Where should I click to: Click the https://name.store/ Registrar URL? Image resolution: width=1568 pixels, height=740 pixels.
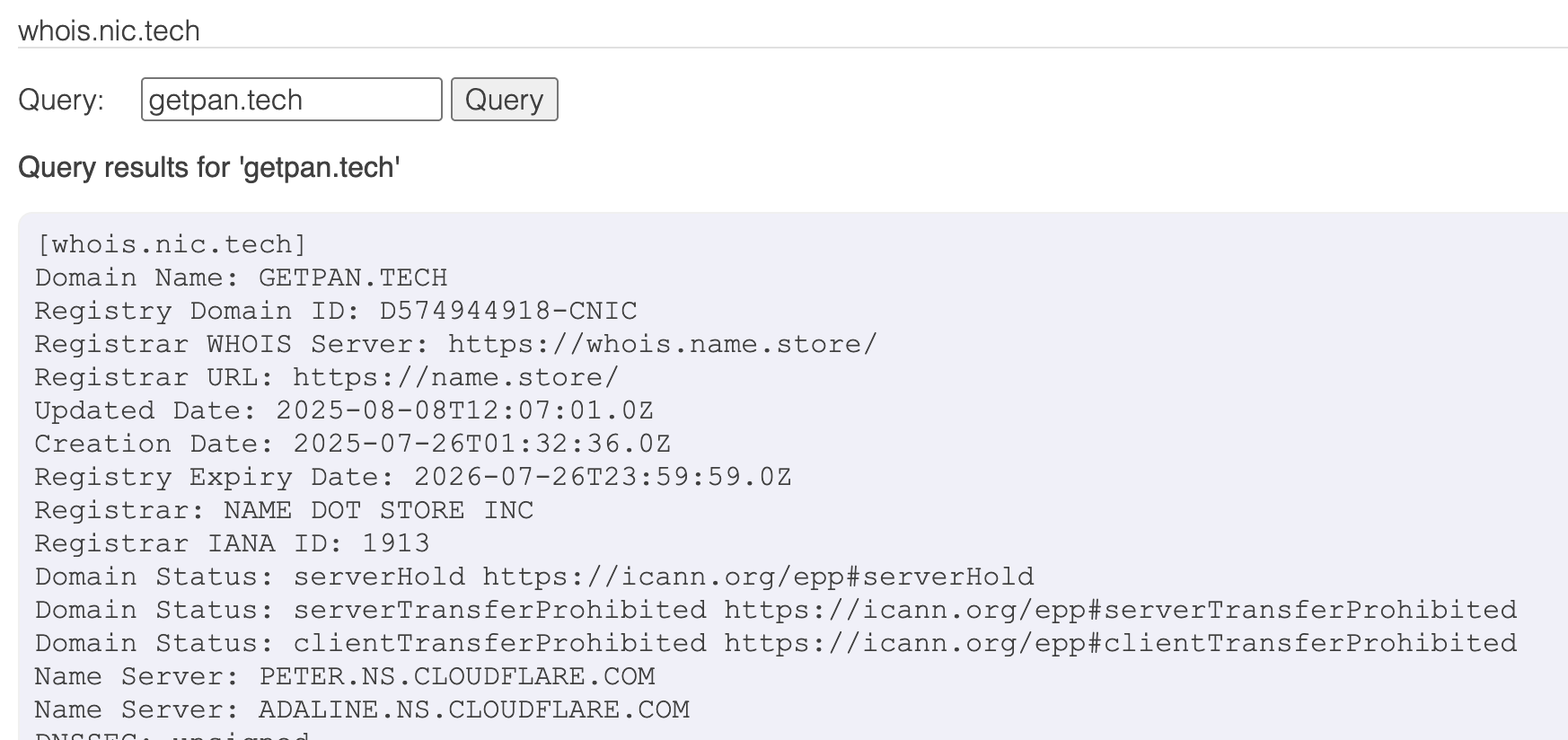pos(456,377)
